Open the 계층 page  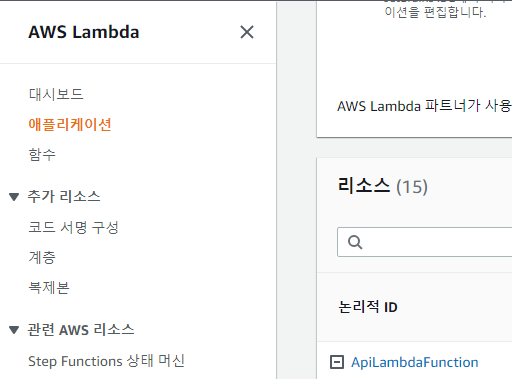(x=42, y=257)
